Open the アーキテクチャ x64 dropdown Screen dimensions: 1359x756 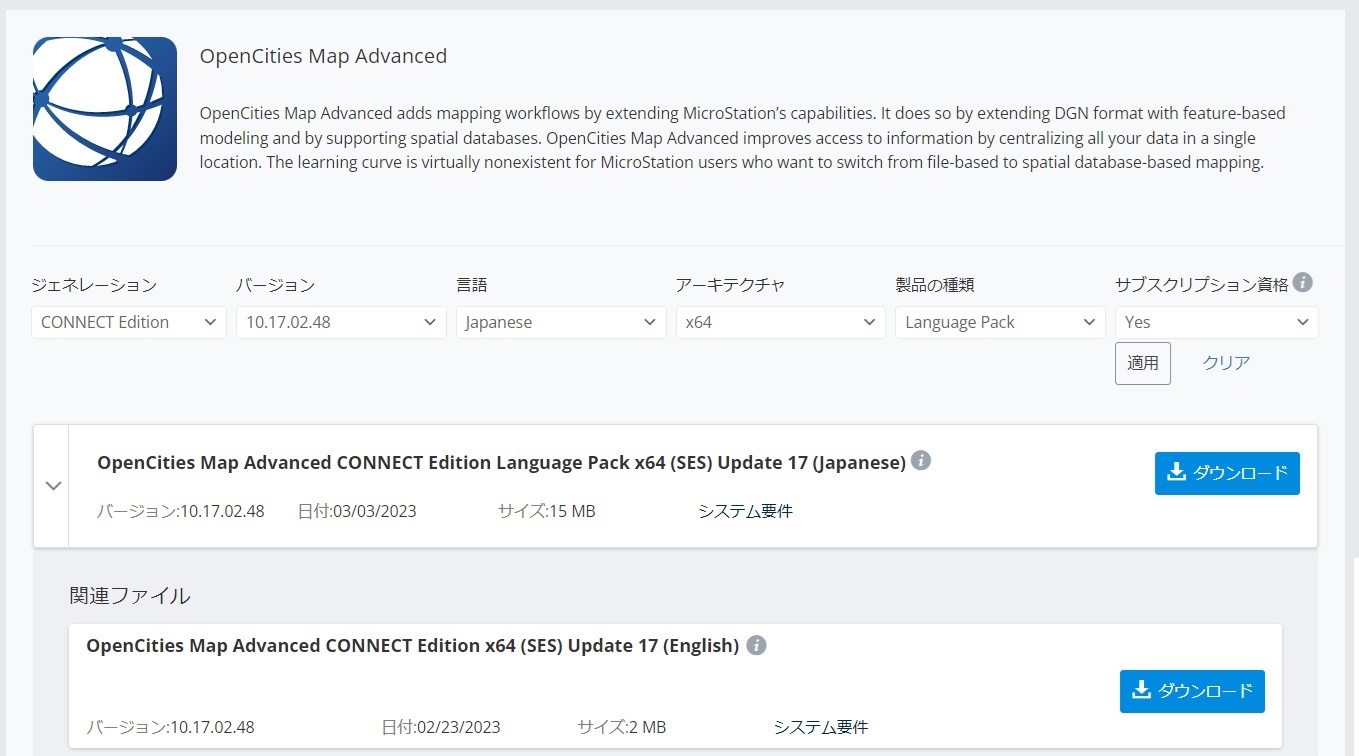click(x=780, y=322)
